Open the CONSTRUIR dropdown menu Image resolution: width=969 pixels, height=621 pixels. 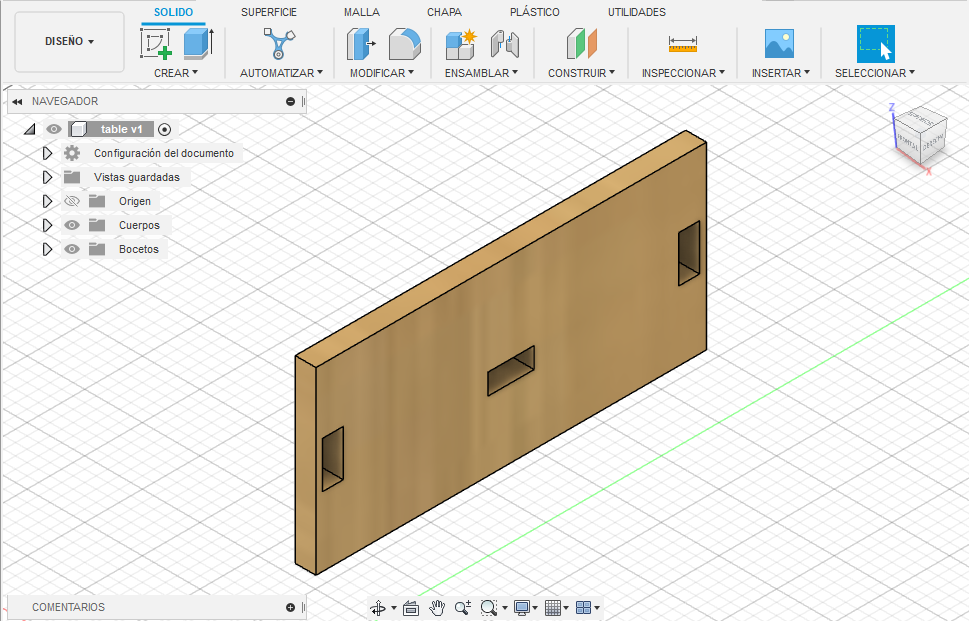click(582, 73)
